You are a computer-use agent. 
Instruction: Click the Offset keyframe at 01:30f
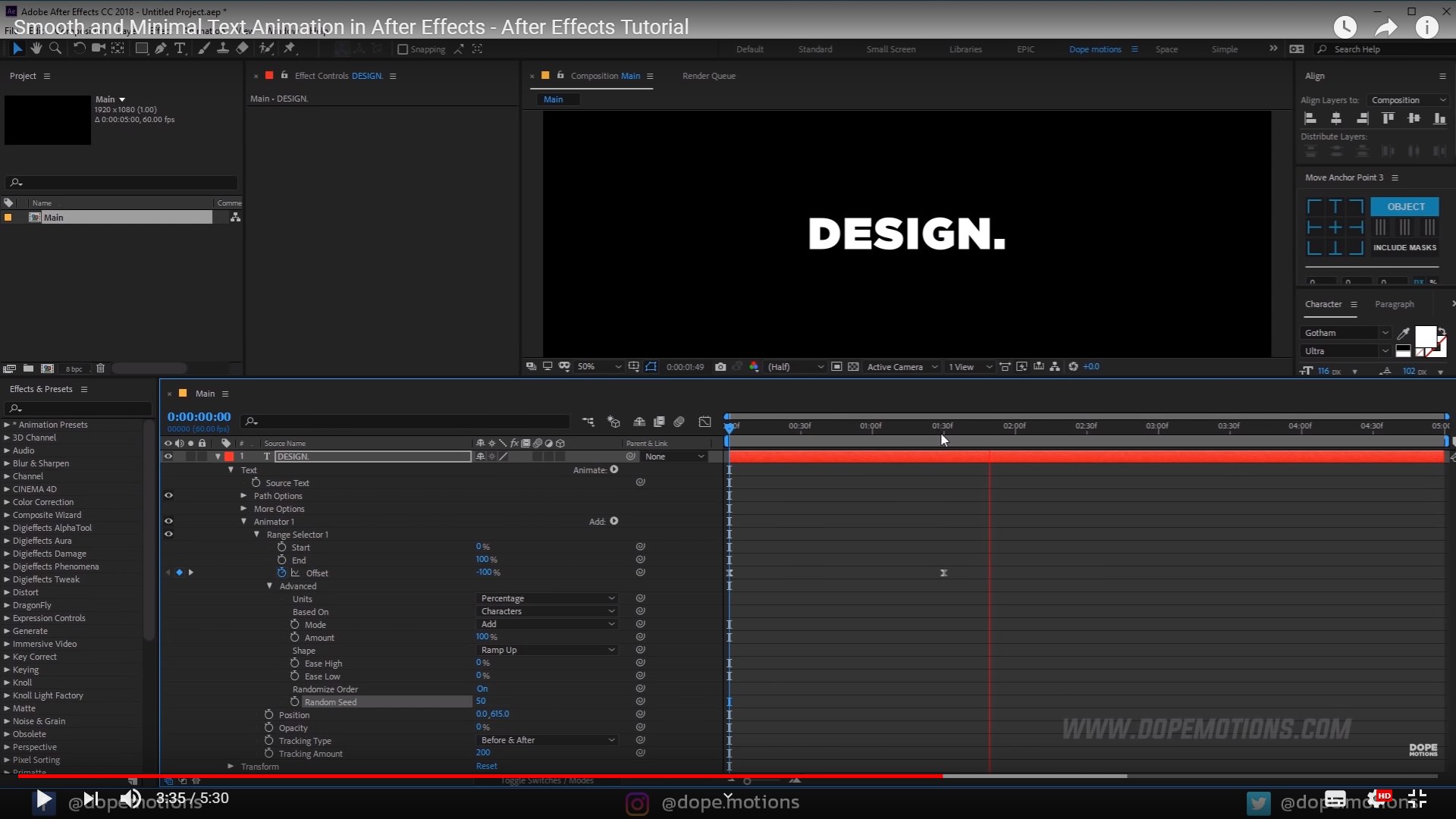pos(943,573)
